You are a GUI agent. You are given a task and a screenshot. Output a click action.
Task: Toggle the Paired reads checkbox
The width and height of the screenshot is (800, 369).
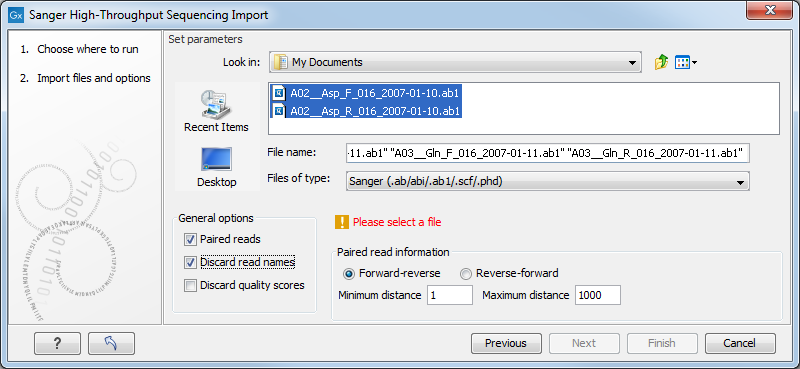click(190, 239)
